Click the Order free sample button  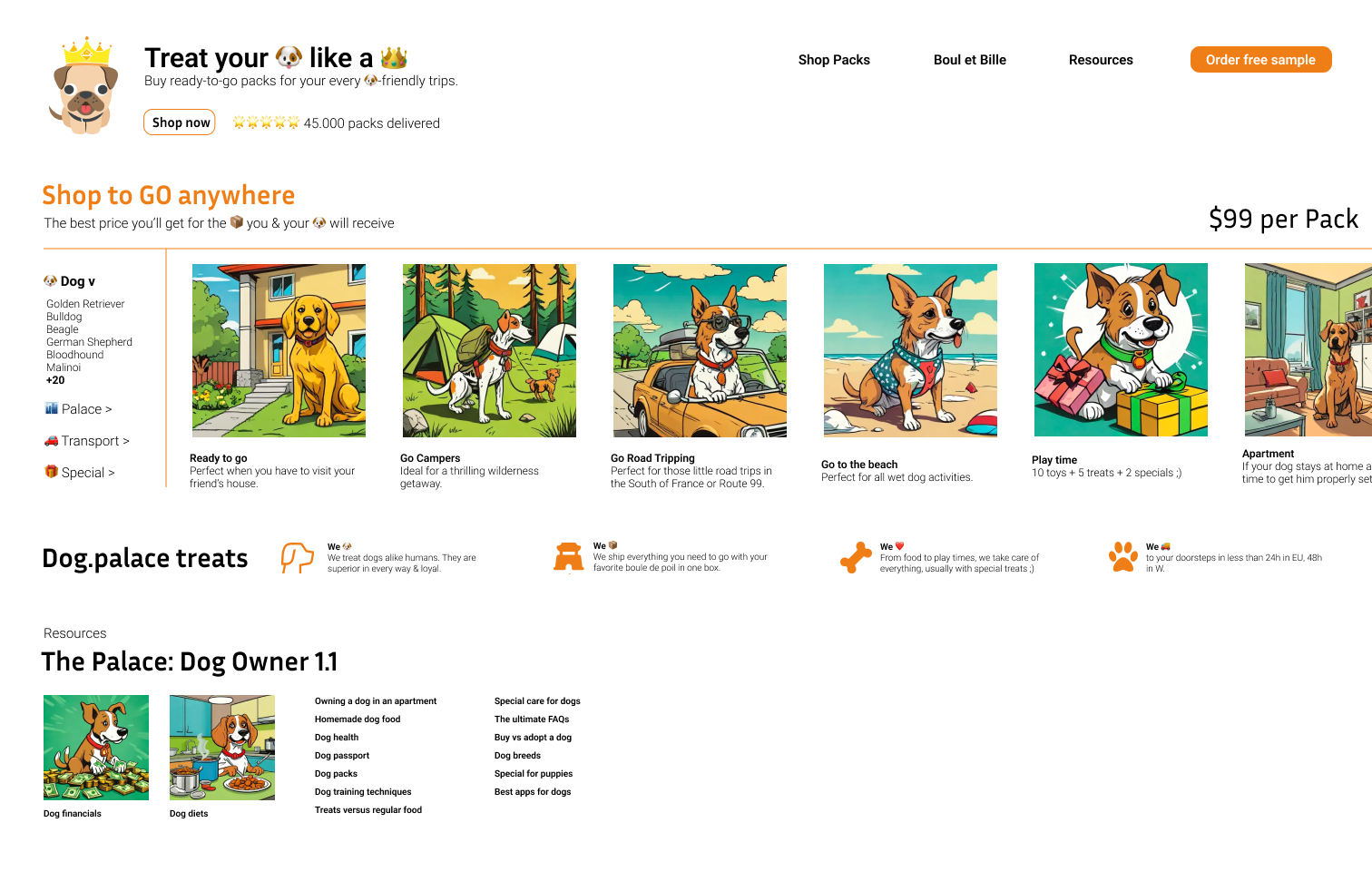coord(1260,60)
